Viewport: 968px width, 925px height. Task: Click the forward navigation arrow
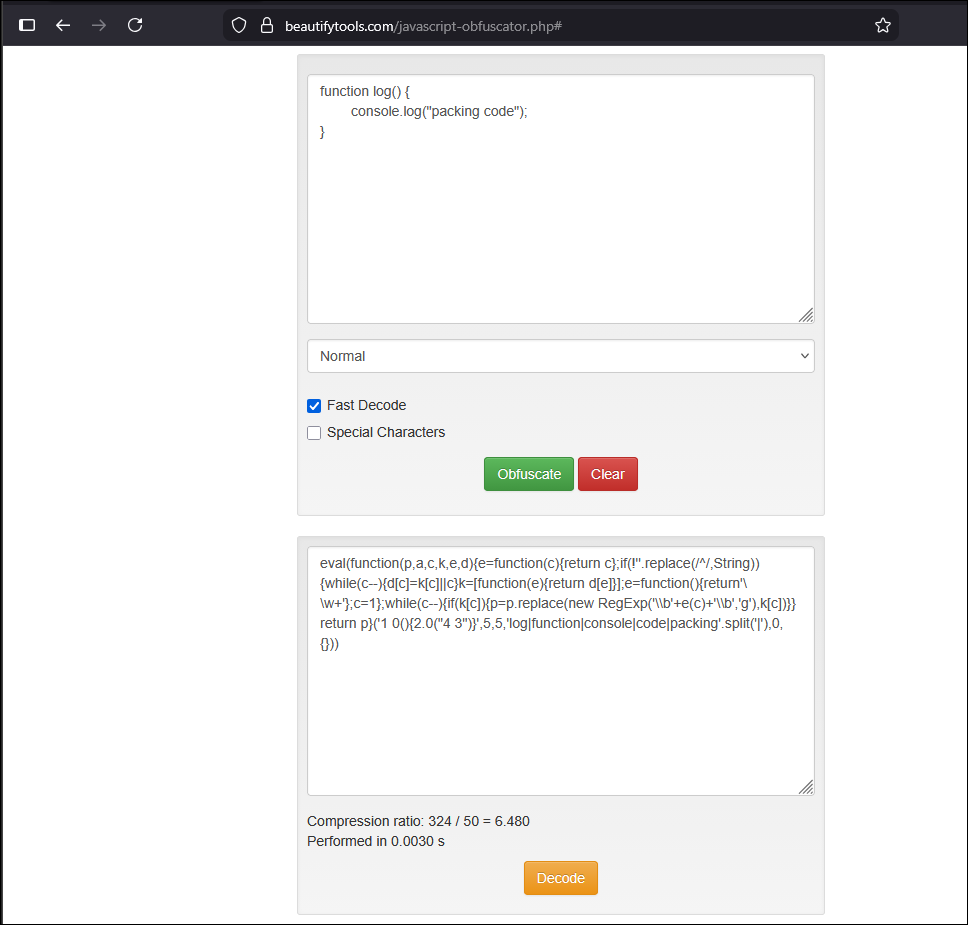(x=99, y=25)
